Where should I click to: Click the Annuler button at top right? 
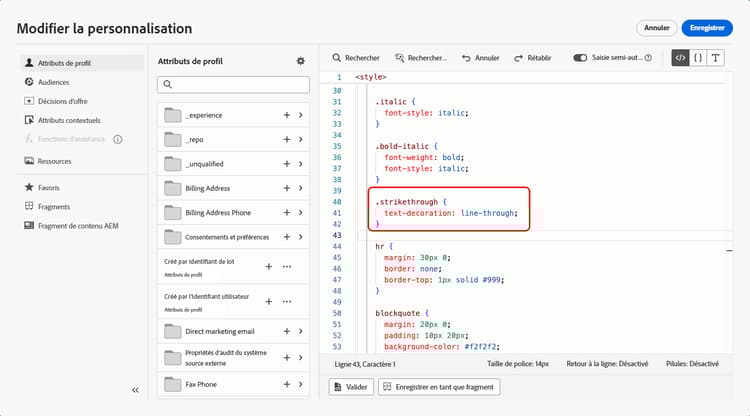[657, 28]
